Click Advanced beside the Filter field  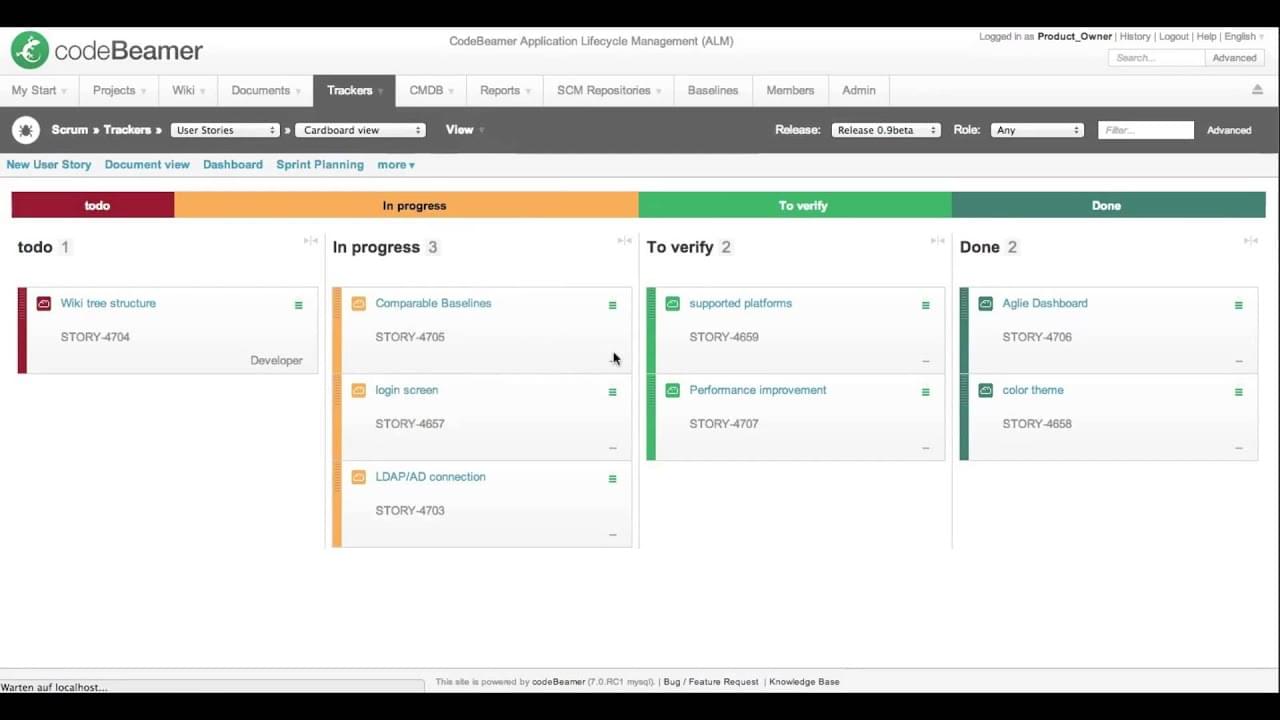tap(1229, 130)
